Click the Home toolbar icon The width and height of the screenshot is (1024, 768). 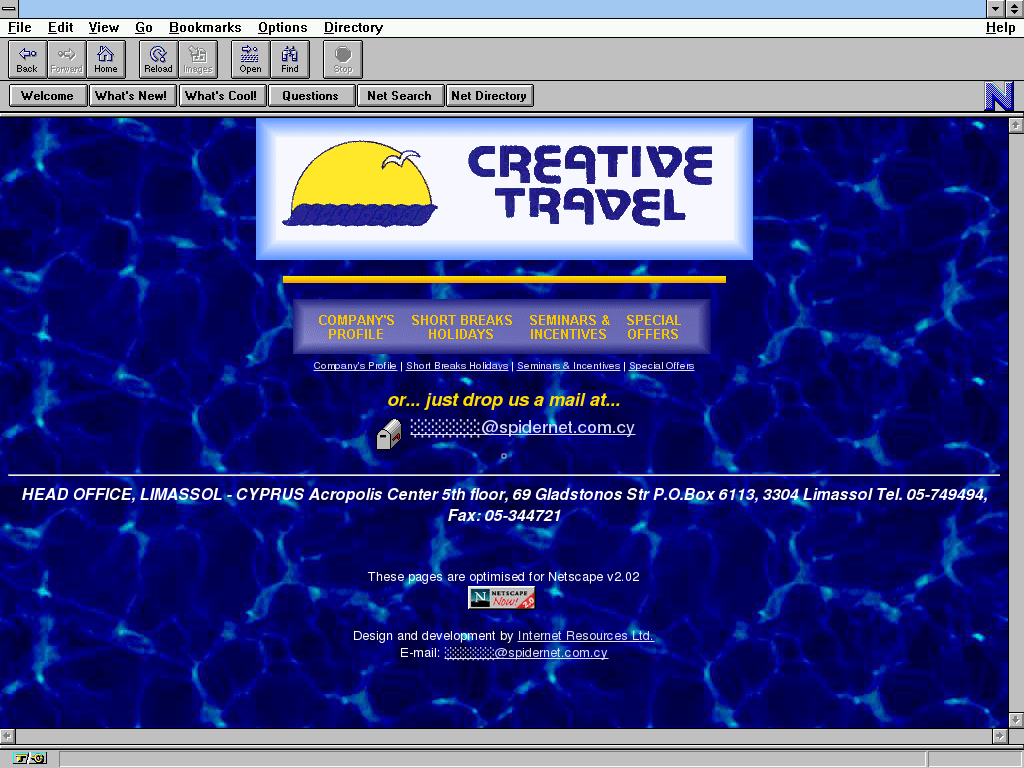pyautogui.click(x=106, y=59)
